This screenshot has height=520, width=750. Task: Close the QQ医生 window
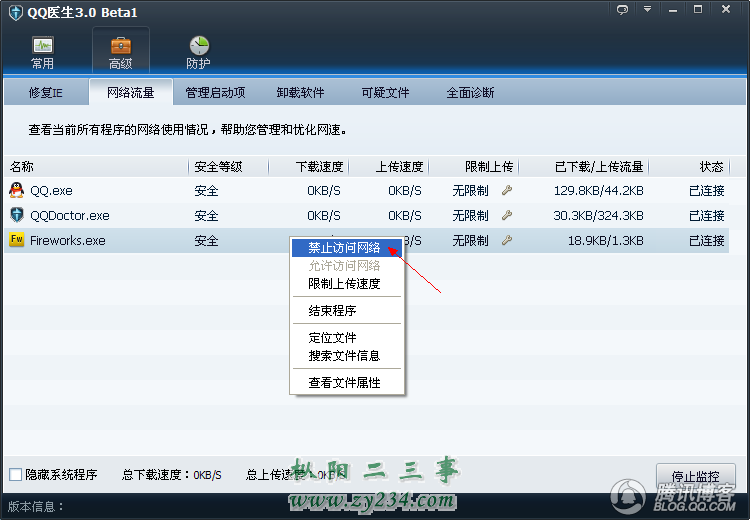[x=726, y=9]
